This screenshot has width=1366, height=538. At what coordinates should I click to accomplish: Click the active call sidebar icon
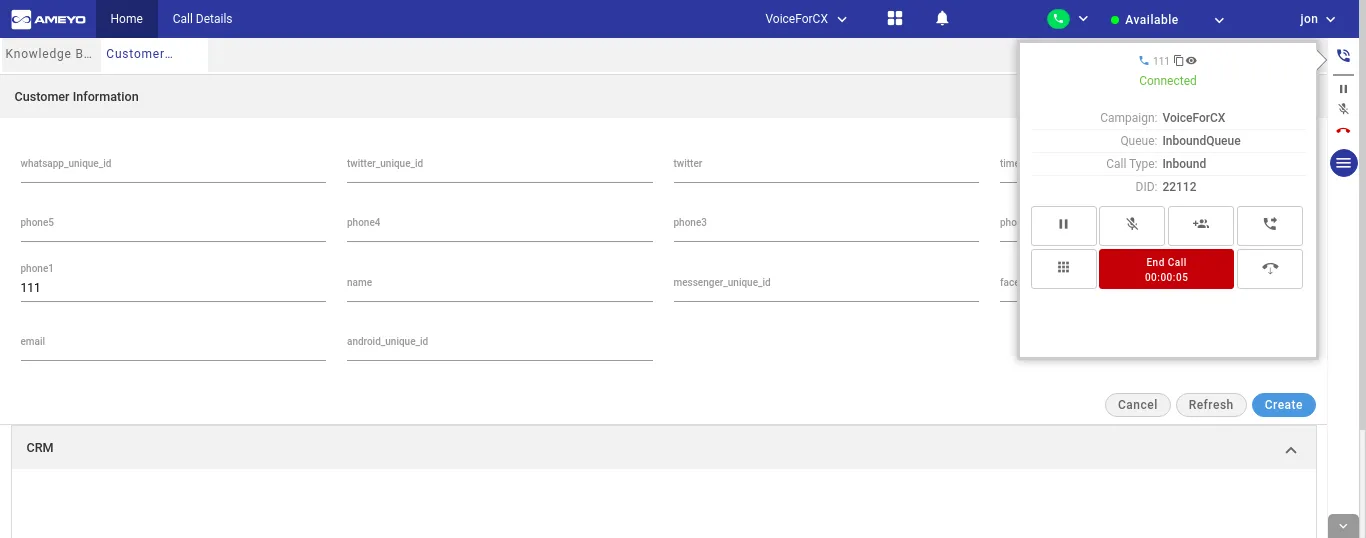(x=1343, y=57)
